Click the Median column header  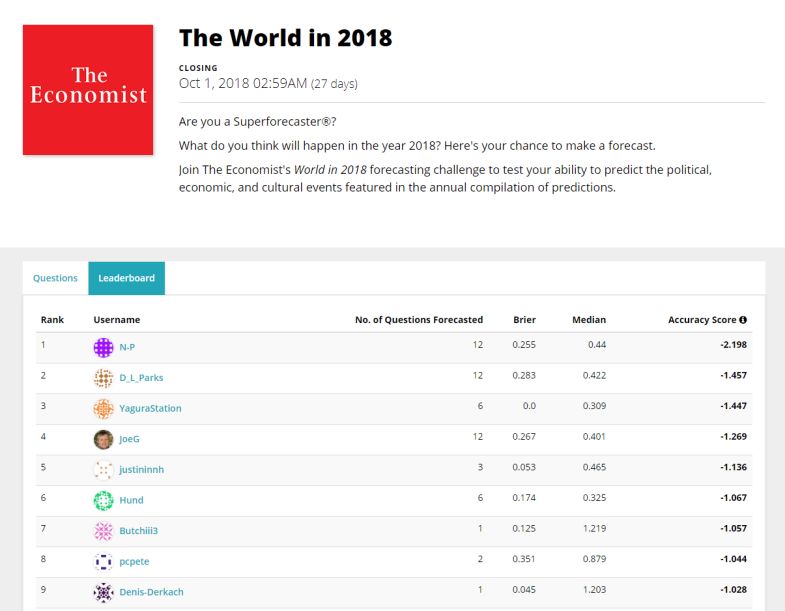tap(589, 320)
